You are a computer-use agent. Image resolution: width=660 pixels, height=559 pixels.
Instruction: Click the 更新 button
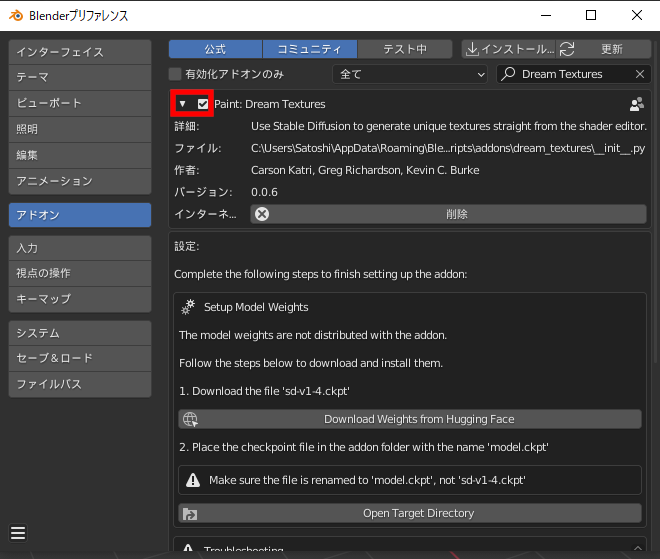(x=604, y=49)
